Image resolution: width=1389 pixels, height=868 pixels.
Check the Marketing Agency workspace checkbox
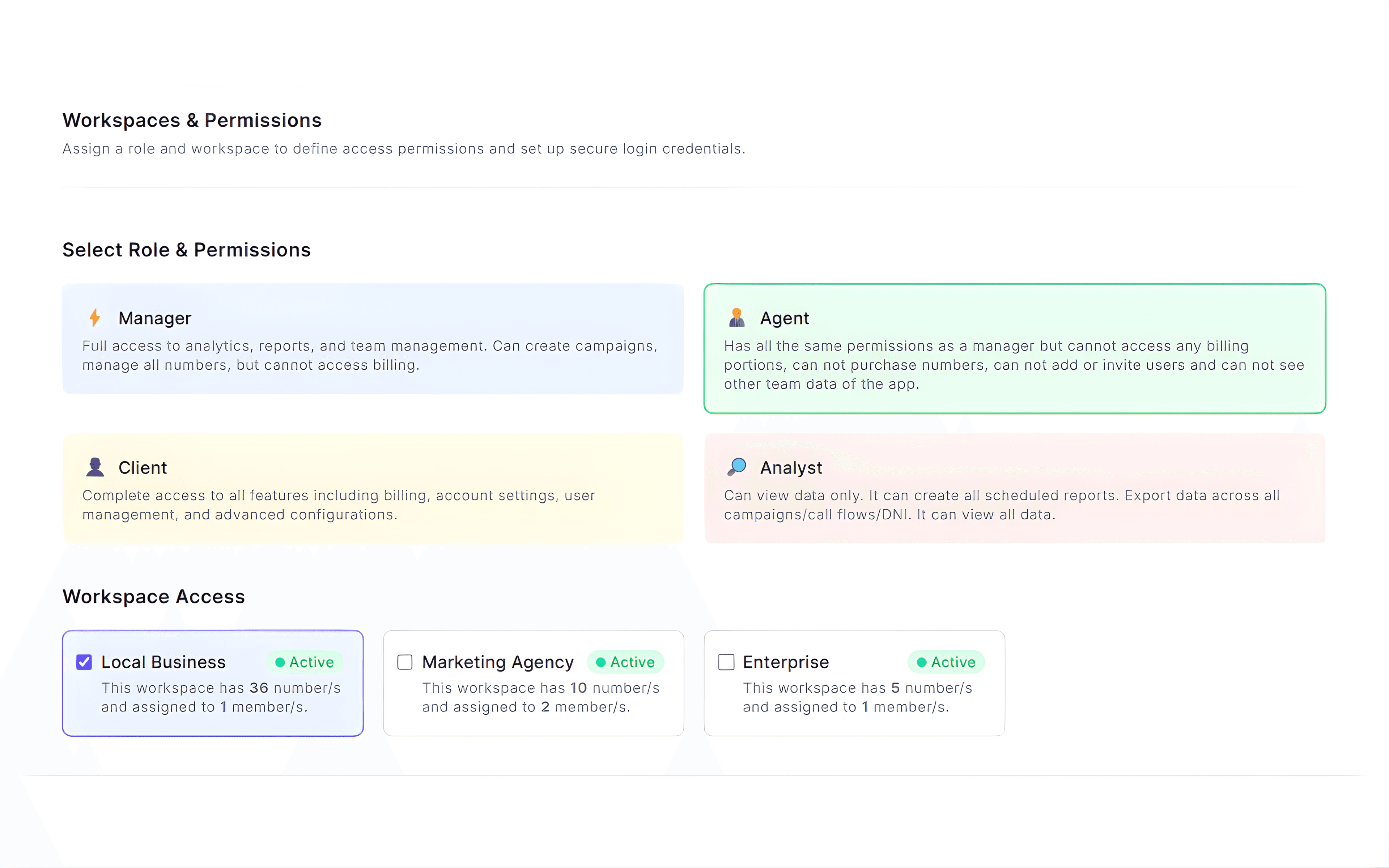tap(405, 662)
